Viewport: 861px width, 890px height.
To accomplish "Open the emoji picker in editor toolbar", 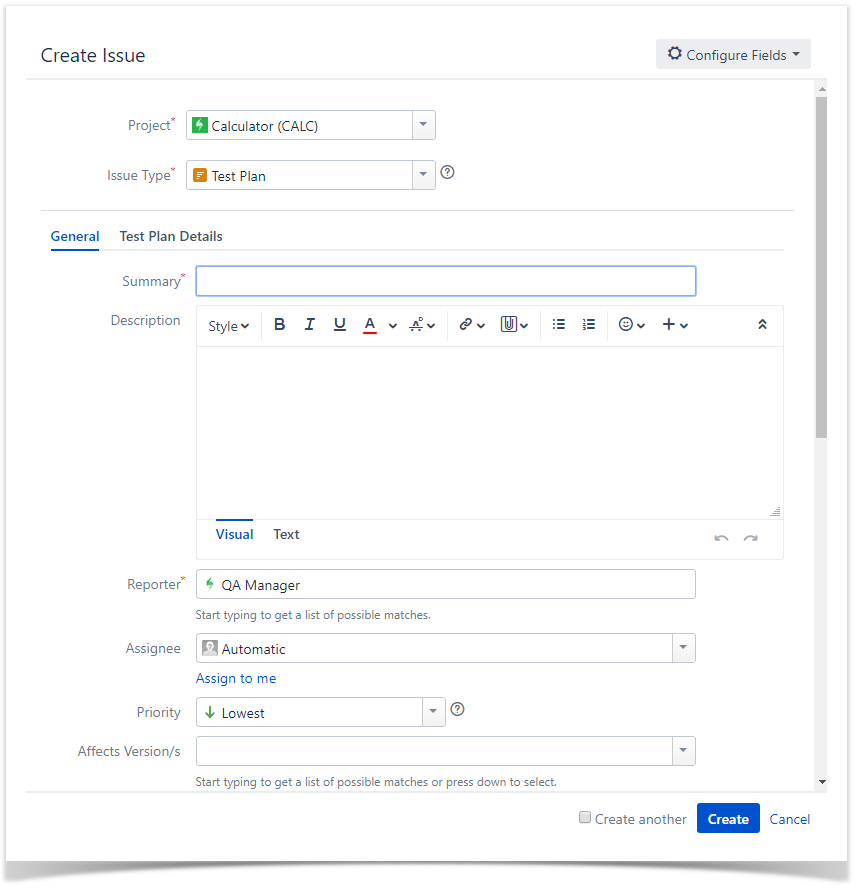I will coord(631,325).
